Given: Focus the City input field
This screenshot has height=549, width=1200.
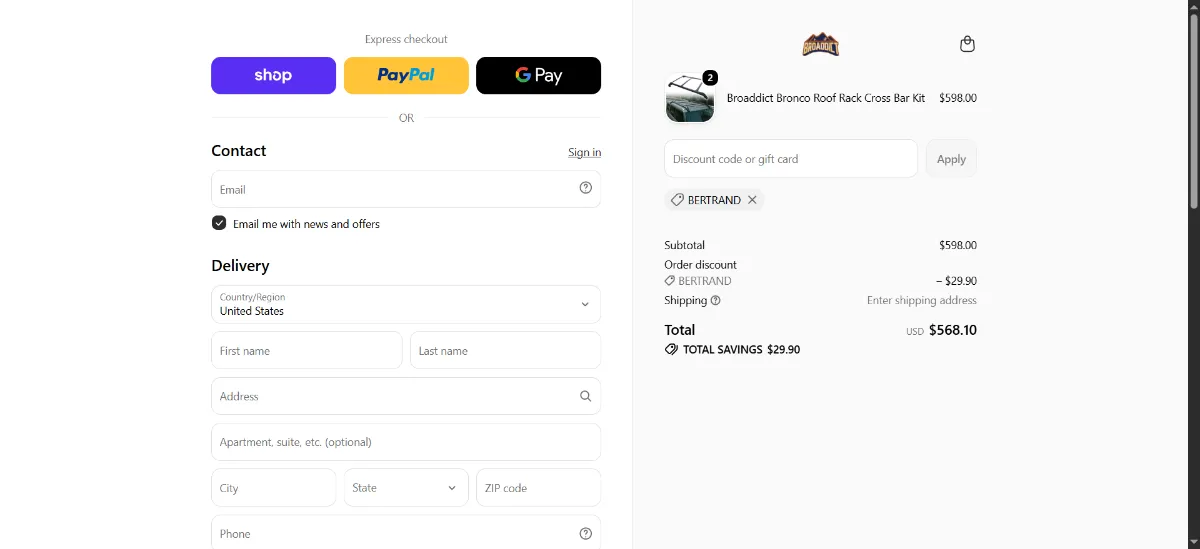Looking at the screenshot, I should (273, 488).
